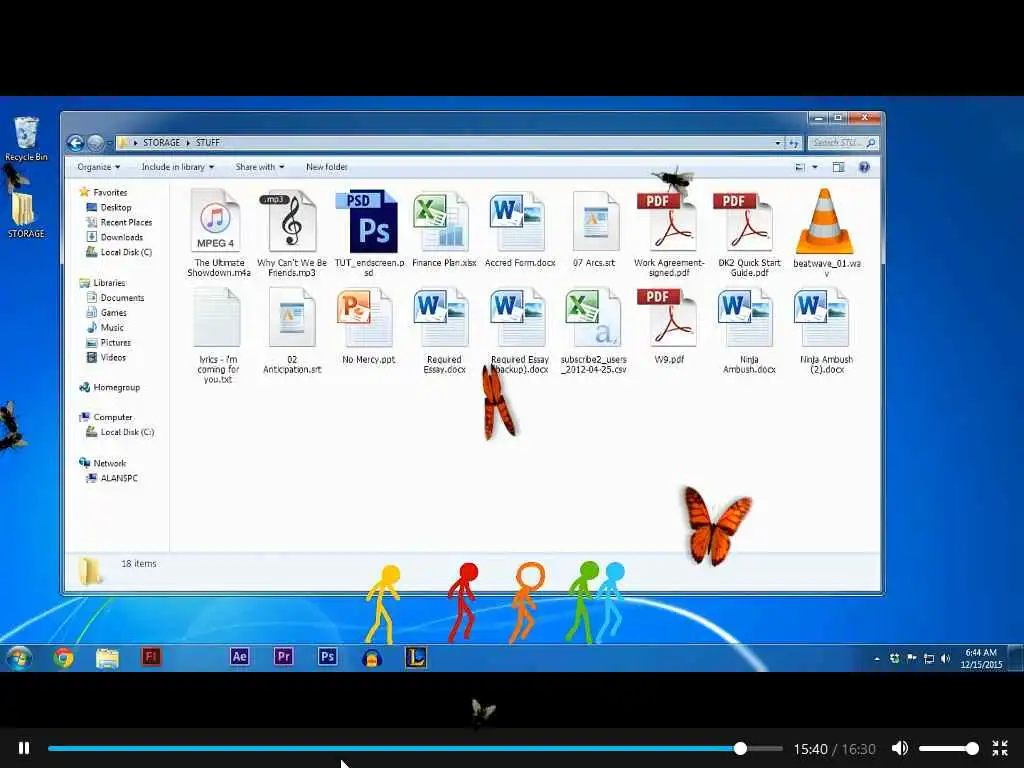
Task: Open Adobe Flash from the taskbar
Action: pos(151,656)
